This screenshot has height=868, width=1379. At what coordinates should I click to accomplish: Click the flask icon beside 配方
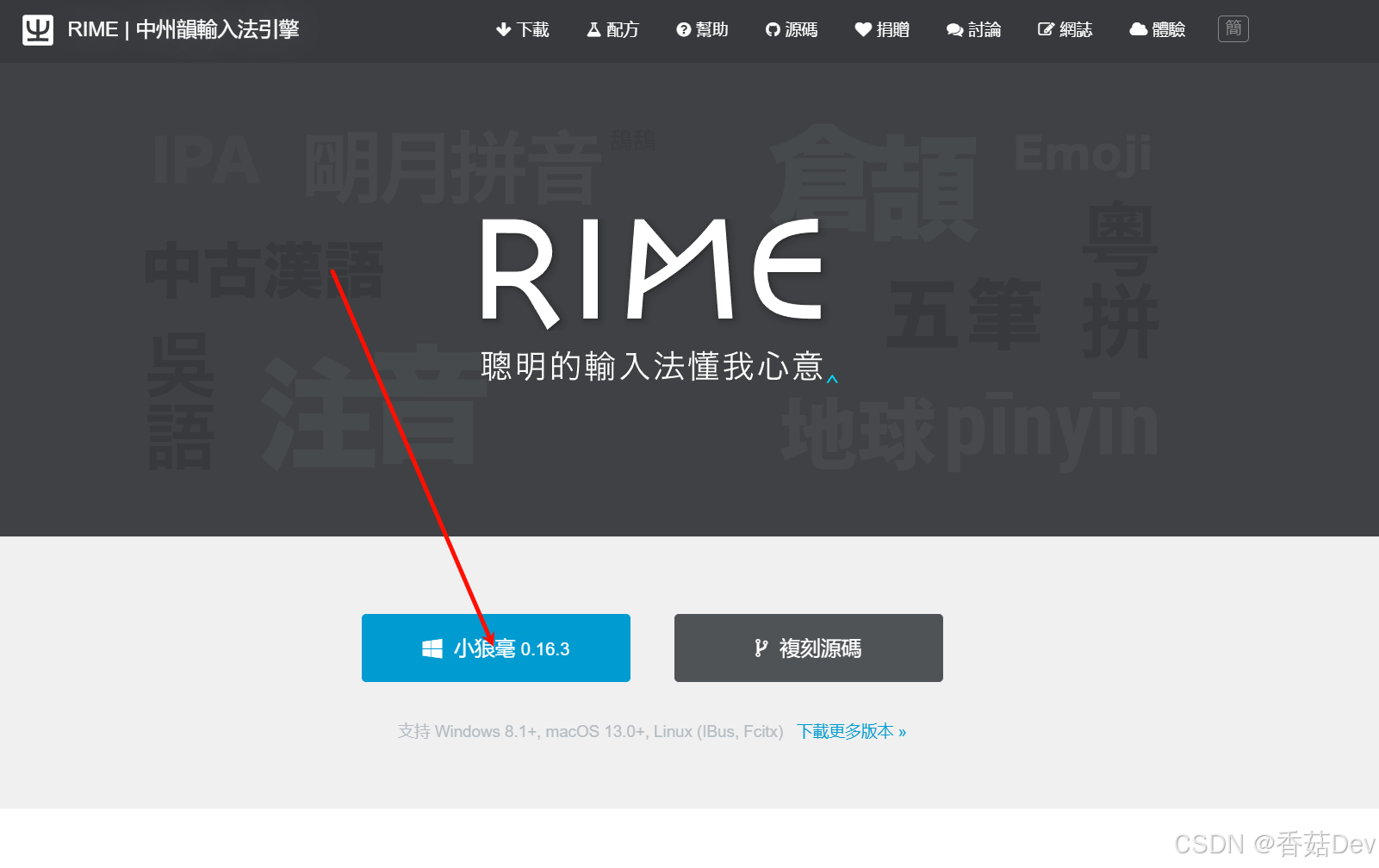(x=593, y=30)
